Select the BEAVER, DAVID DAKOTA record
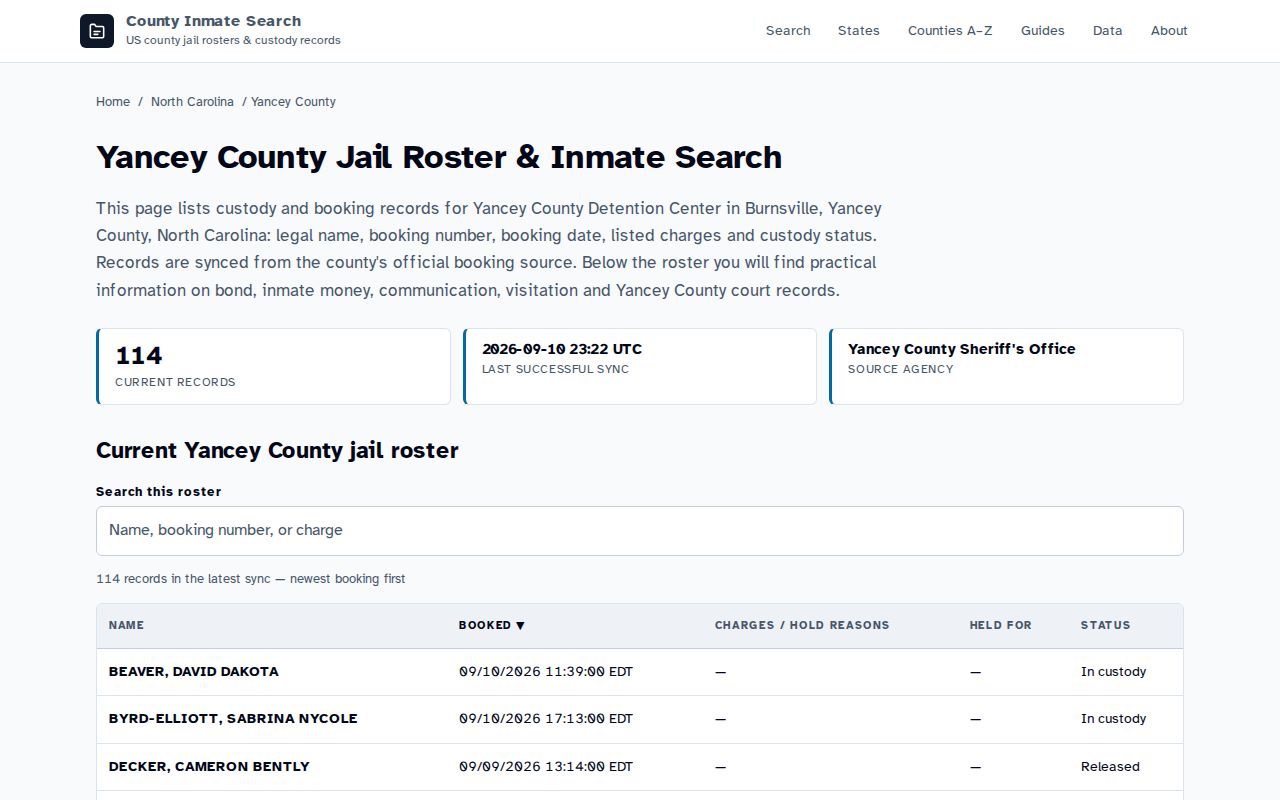 point(194,672)
